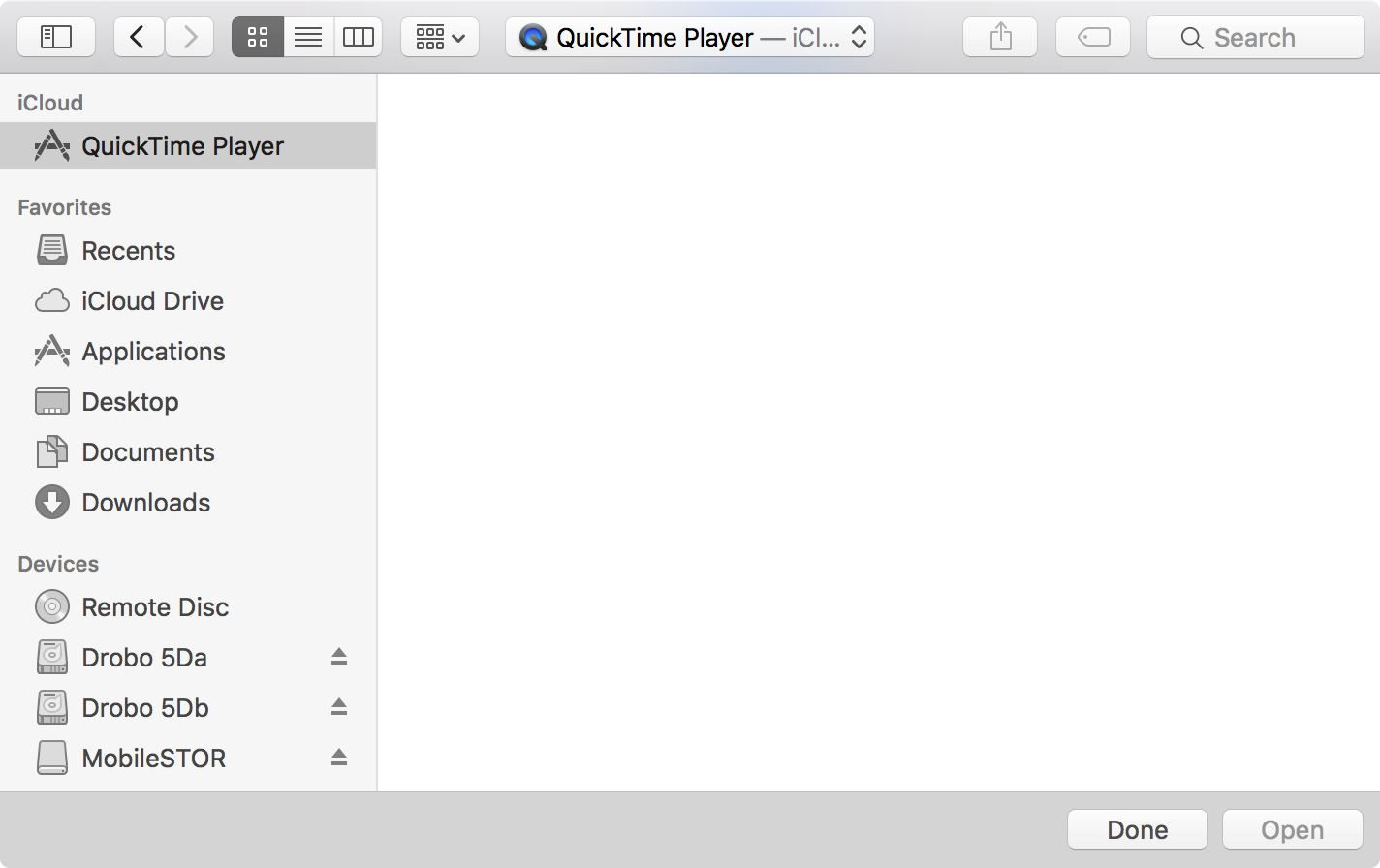The width and height of the screenshot is (1380, 868).
Task: Select Remote Disc under Devices
Action: pyautogui.click(x=156, y=606)
